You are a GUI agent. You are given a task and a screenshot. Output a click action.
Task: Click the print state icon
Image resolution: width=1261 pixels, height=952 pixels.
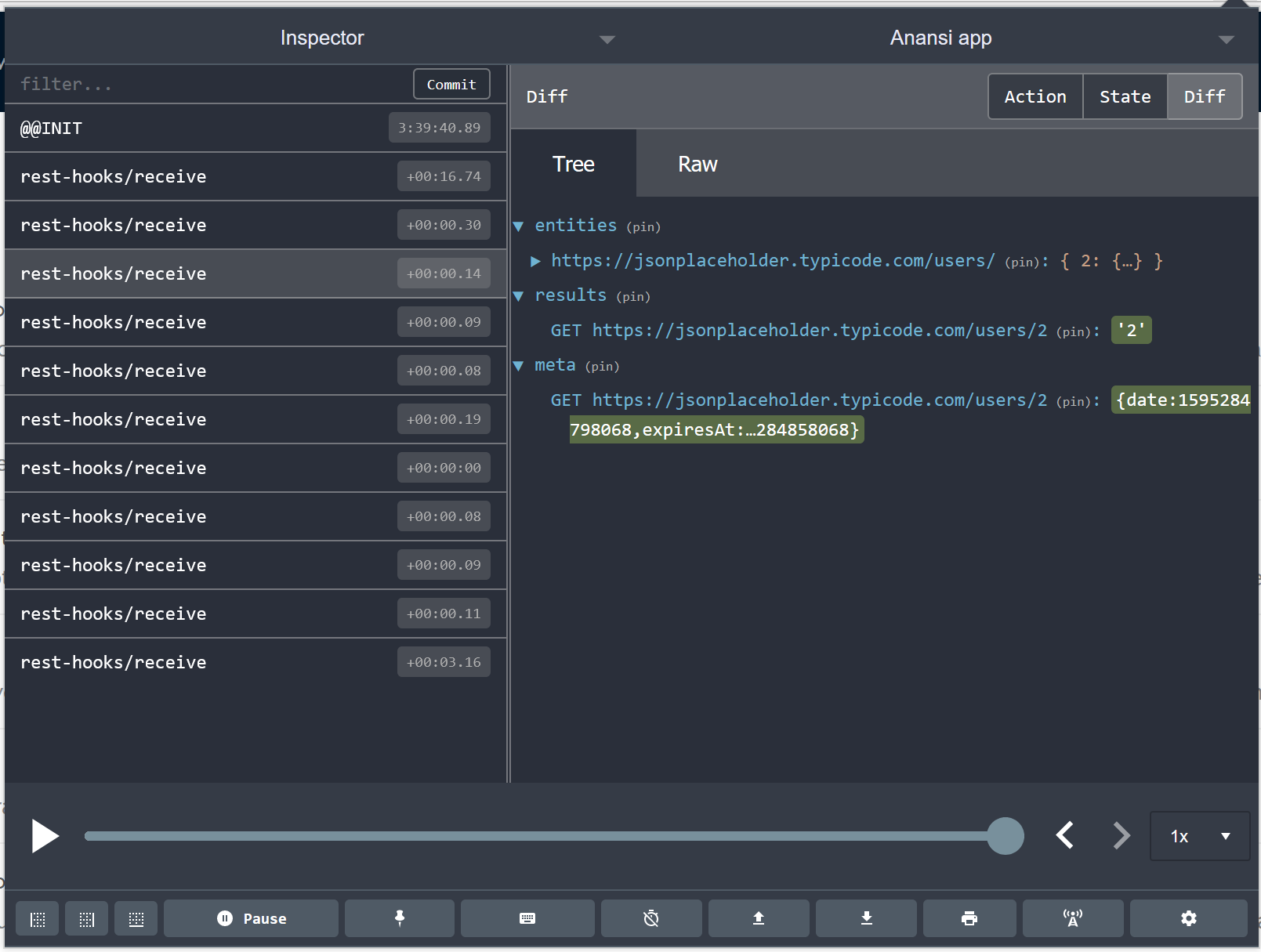click(969, 918)
